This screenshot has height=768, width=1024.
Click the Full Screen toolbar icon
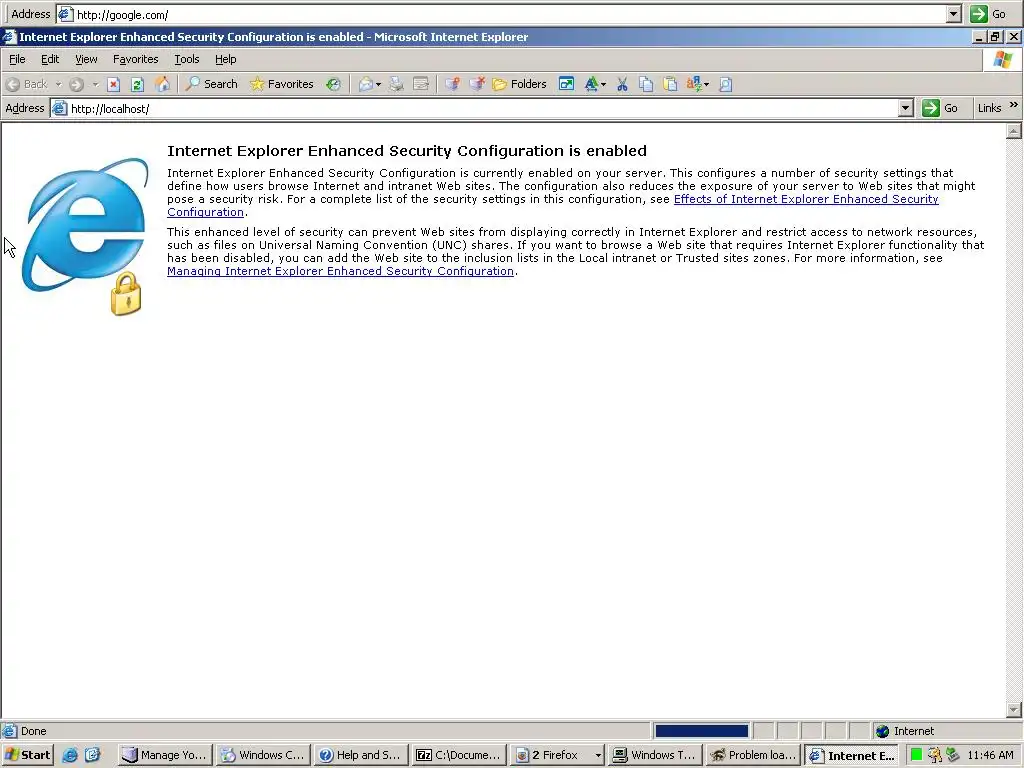566,84
